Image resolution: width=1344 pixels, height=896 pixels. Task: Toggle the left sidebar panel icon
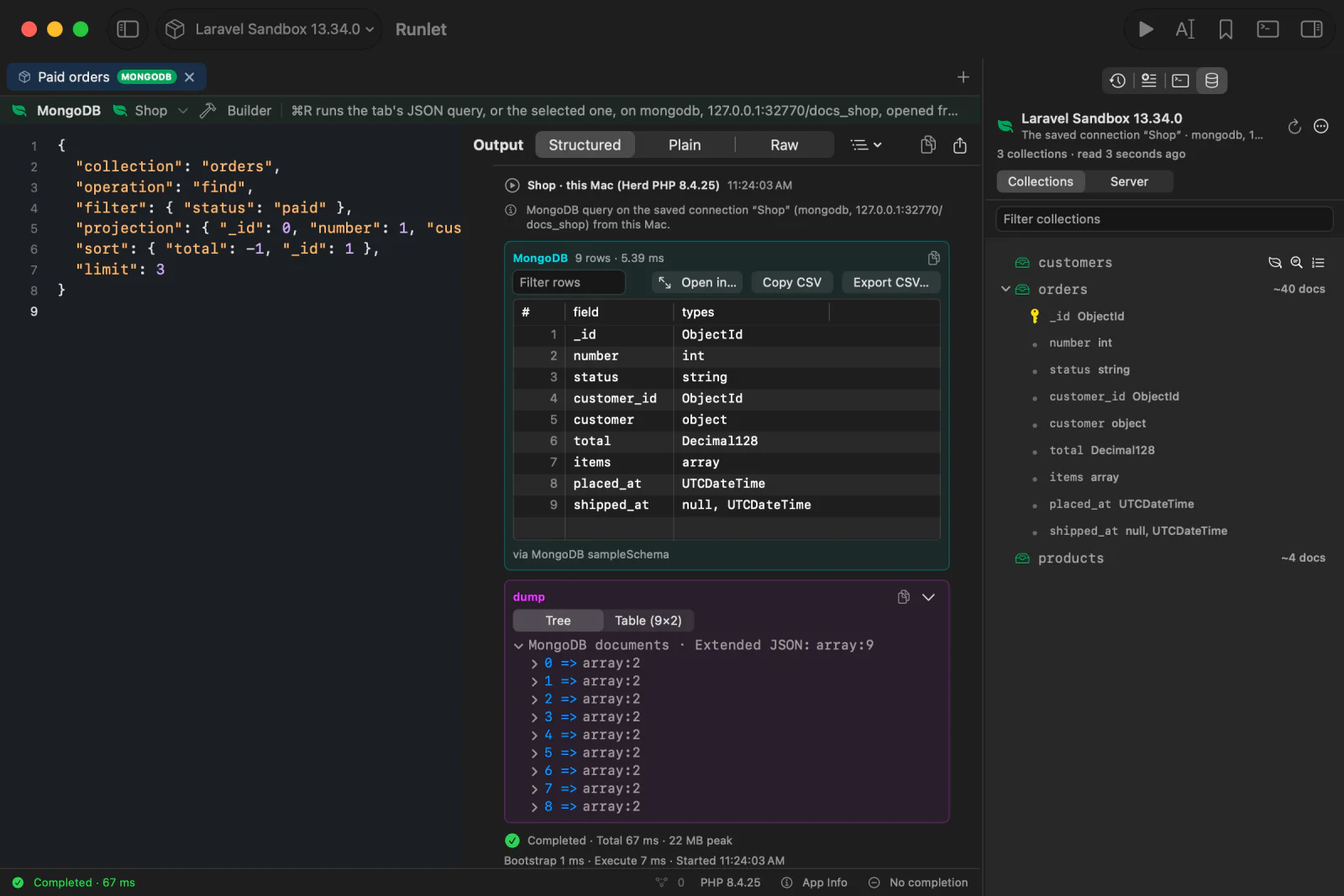point(128,29)
